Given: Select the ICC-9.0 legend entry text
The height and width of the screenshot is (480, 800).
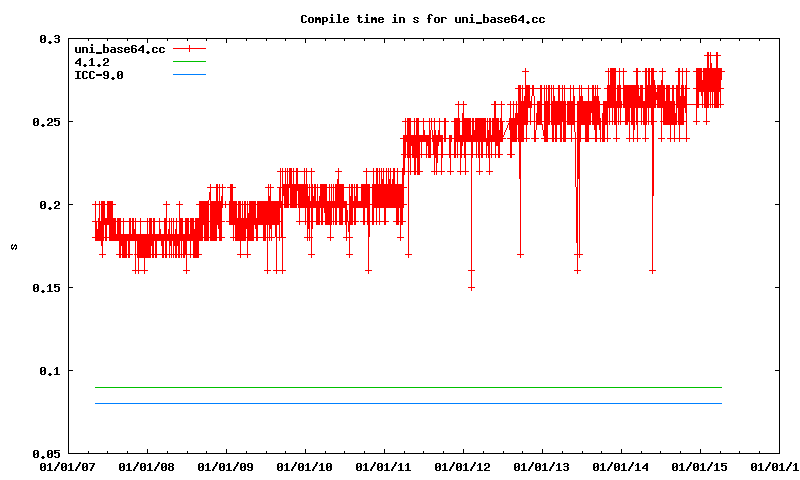Looking at the screenshot, I should pos(99,75).
